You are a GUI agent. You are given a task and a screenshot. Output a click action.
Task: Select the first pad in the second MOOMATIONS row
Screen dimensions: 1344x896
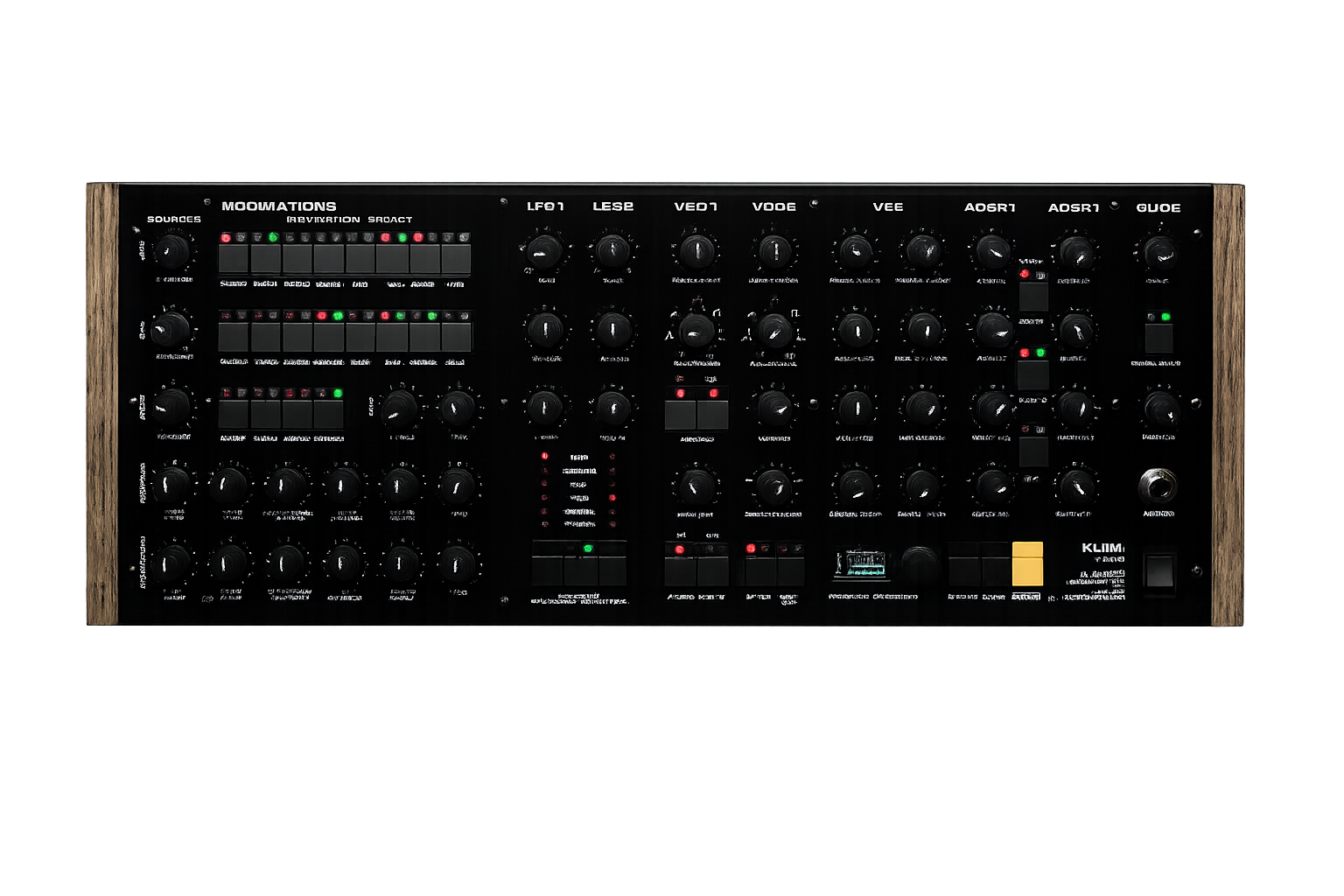click(233, 337)
